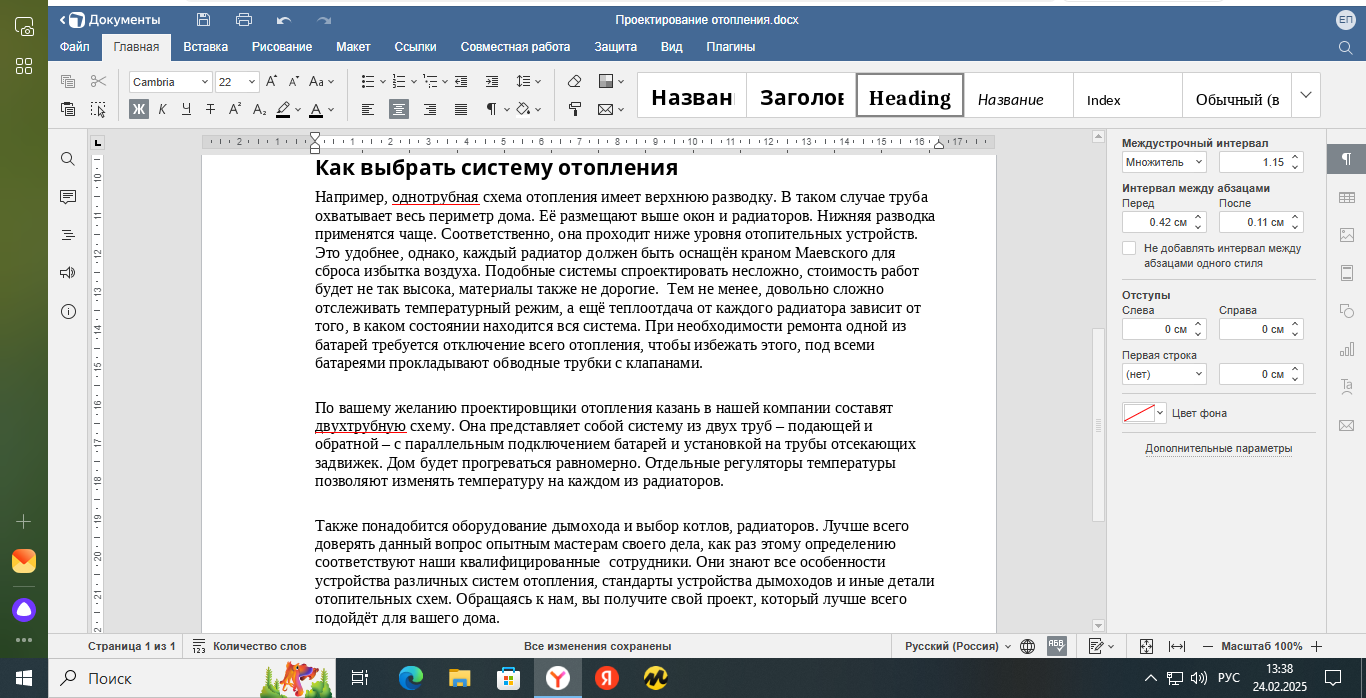Apply italic formatting with К button
Viewport: 1366px width, 698px height.
tap(162, 109)
